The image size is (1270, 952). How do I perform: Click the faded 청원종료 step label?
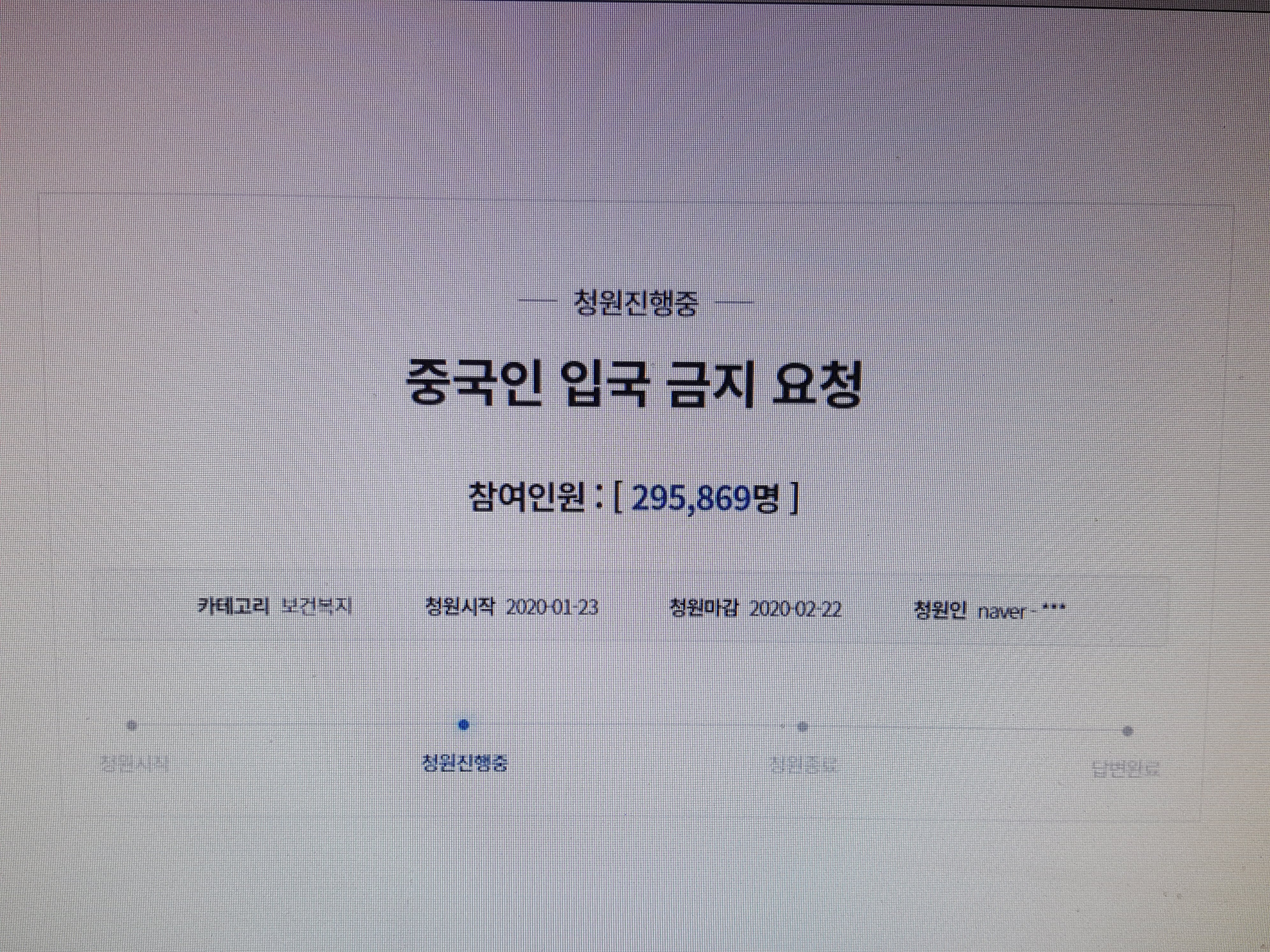pyautogui.click(x=803, y=765)
